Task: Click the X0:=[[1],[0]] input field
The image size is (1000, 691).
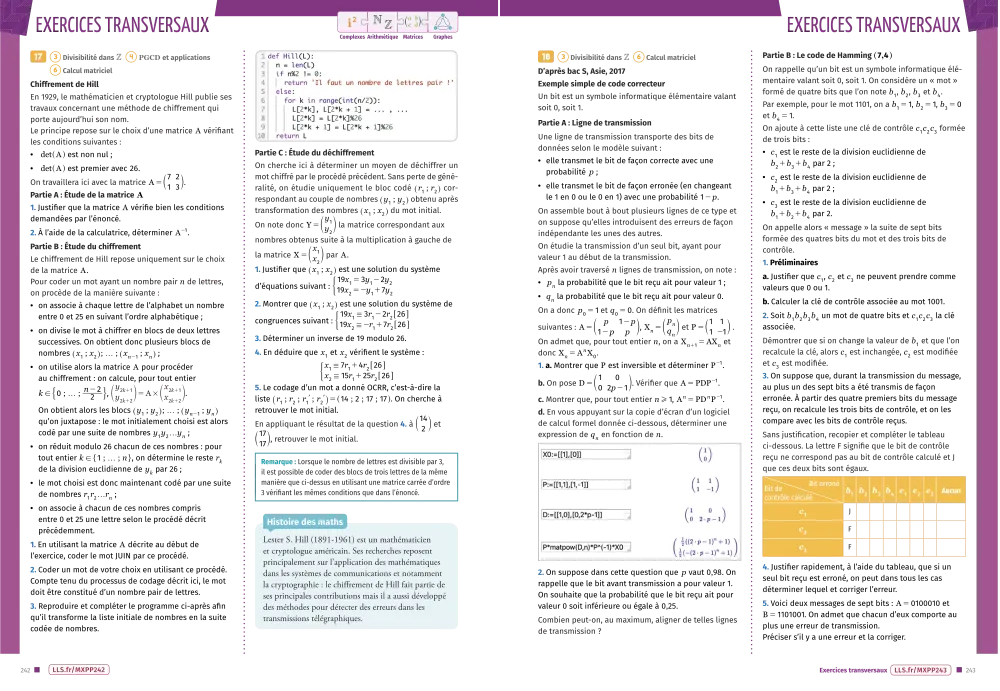Action: 586,454
